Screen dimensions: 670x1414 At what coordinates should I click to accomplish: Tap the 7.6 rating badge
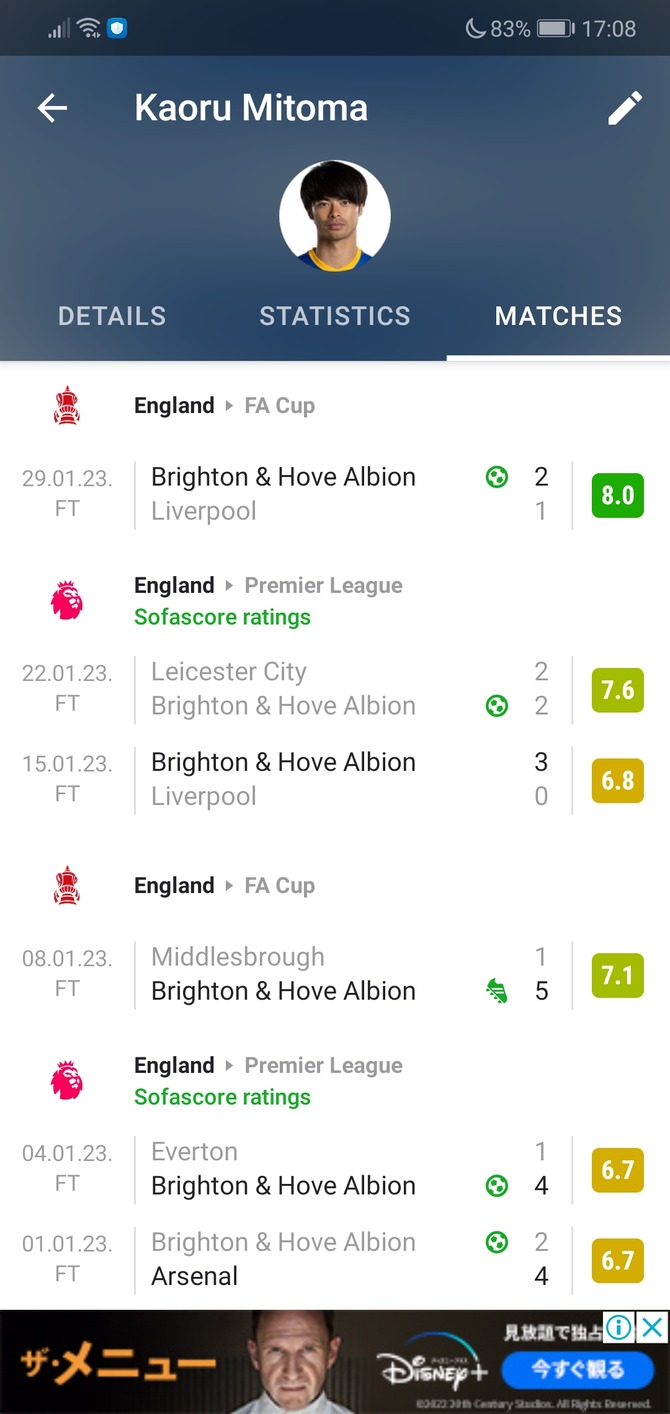click(617, 690)
